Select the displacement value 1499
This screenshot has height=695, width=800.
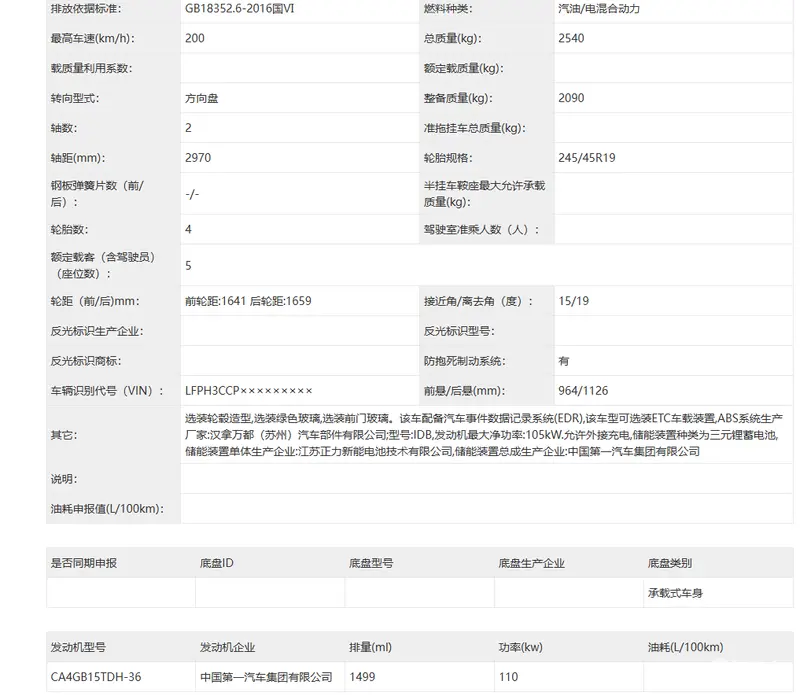click(362, 677)
